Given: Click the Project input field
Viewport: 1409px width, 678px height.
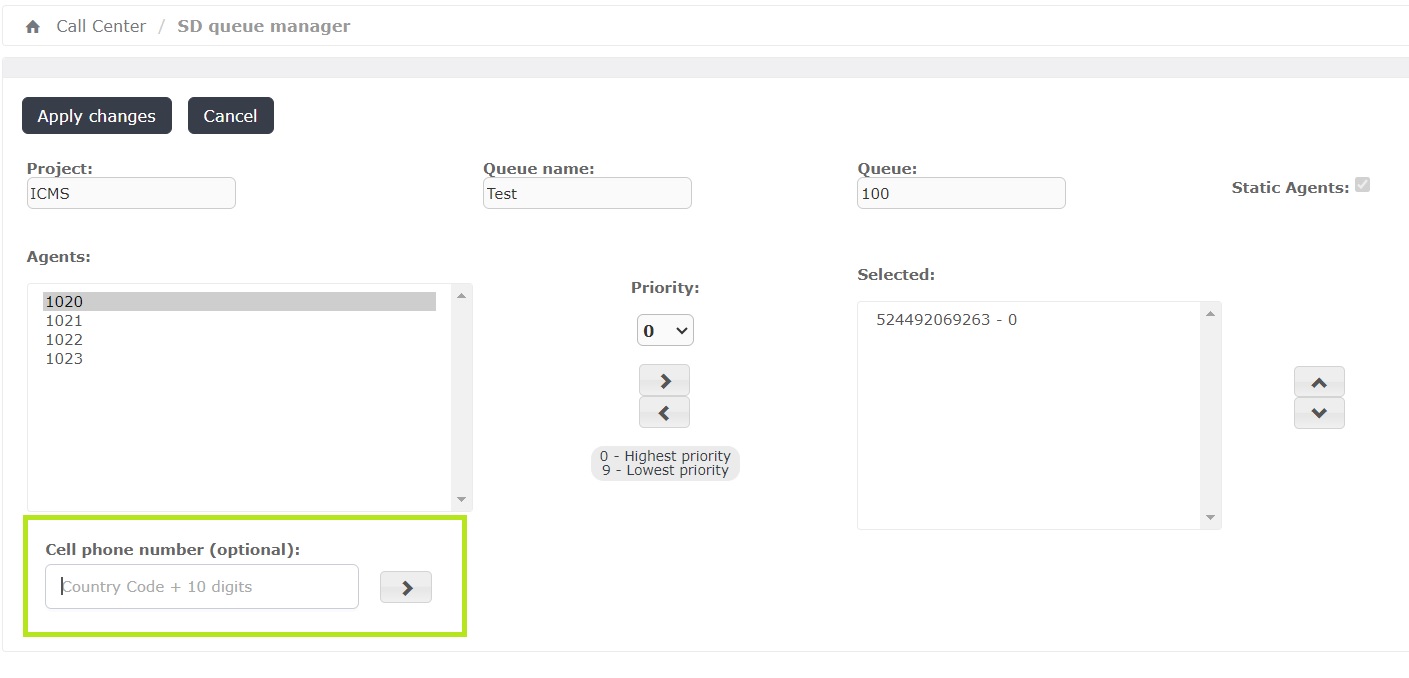Looking at the screenshot, I should [131, 194].
